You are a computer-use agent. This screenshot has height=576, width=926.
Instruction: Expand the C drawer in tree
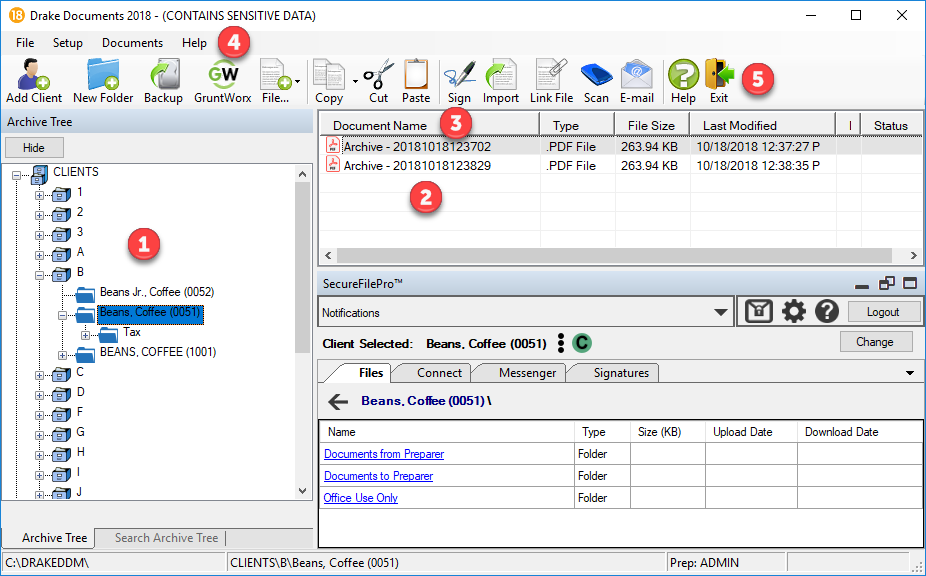tap(39, 375)
